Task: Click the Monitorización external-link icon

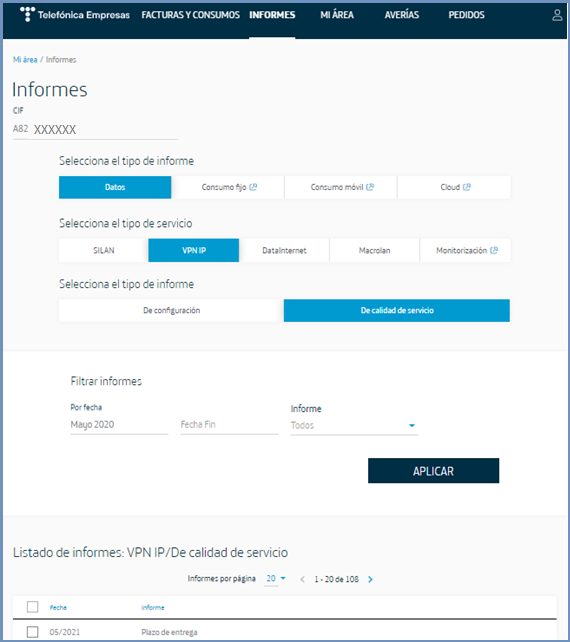Action: (x=494, y=250)
